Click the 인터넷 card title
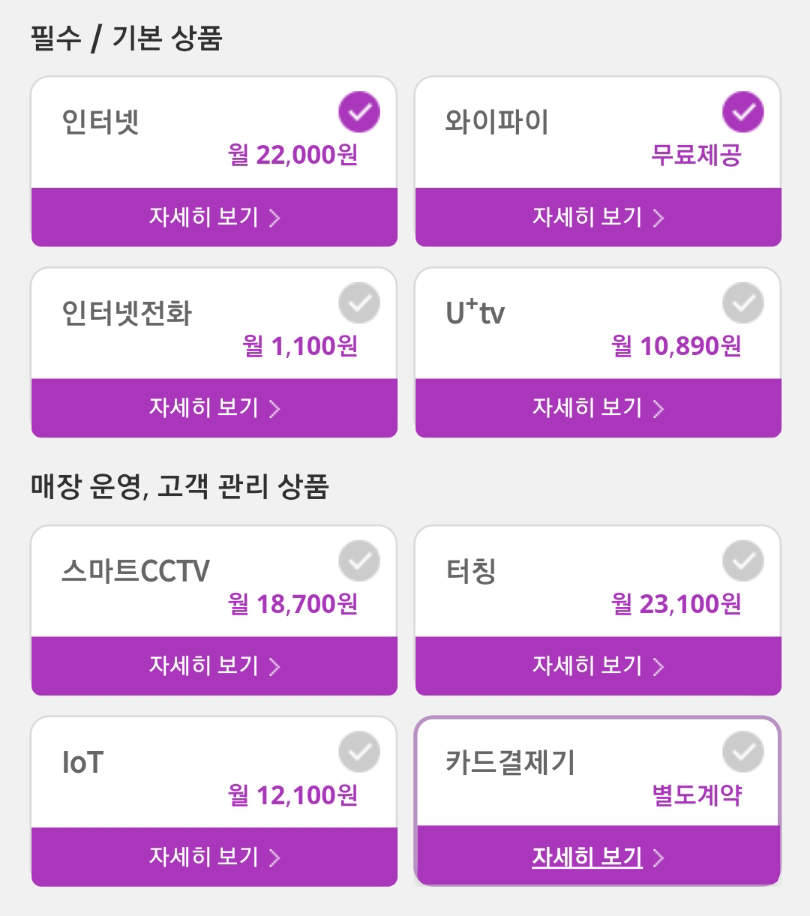Viewport: 810px width, 916px height. pyautogui.click(x=101, y=122)
